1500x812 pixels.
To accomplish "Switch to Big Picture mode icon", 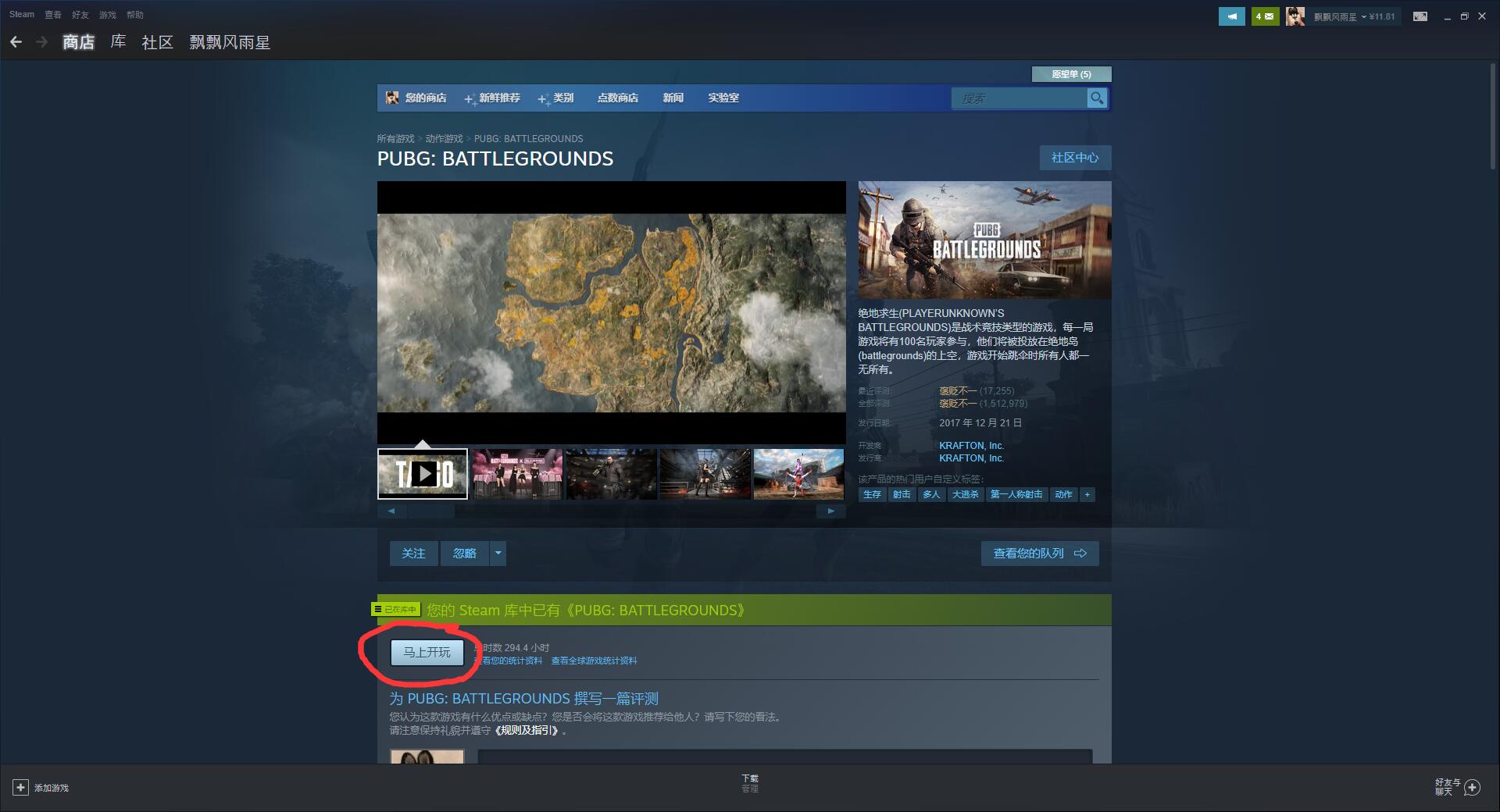I will tap(1420, 16).
